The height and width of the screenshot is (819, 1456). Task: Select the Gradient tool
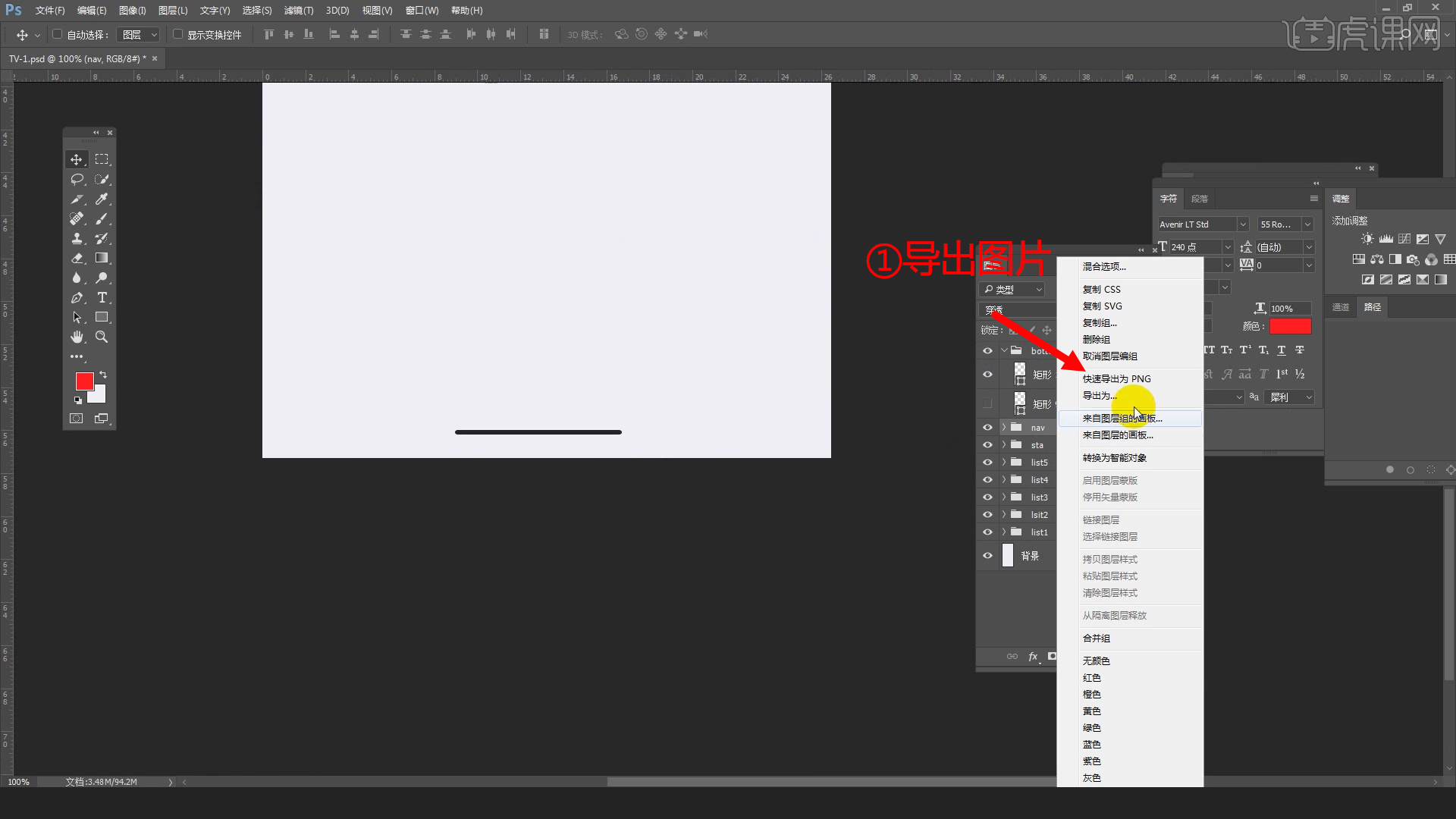pyautogui.click(x=102, y=258)
